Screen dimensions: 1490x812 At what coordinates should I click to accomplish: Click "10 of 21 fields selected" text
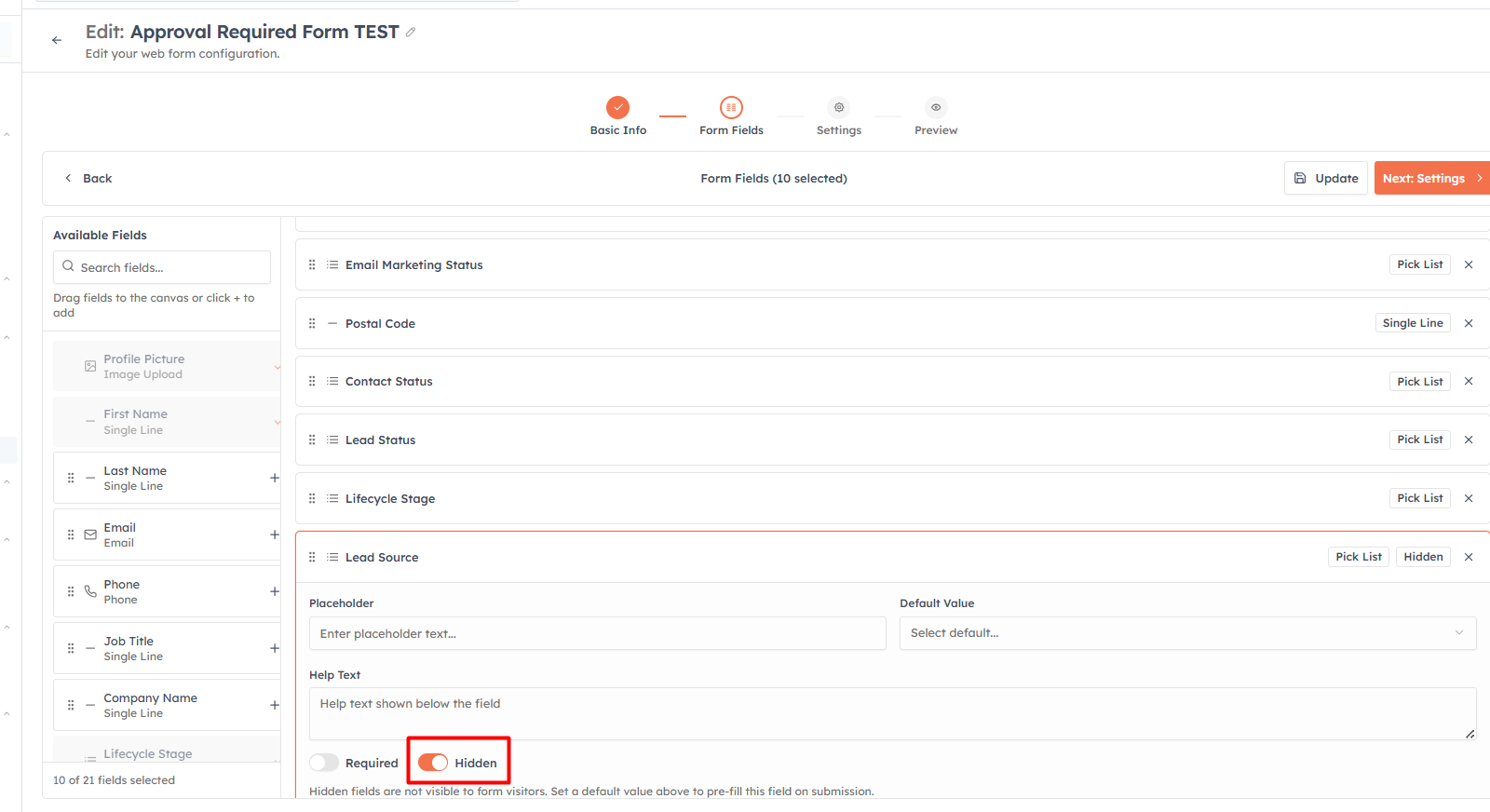point(114,780)
